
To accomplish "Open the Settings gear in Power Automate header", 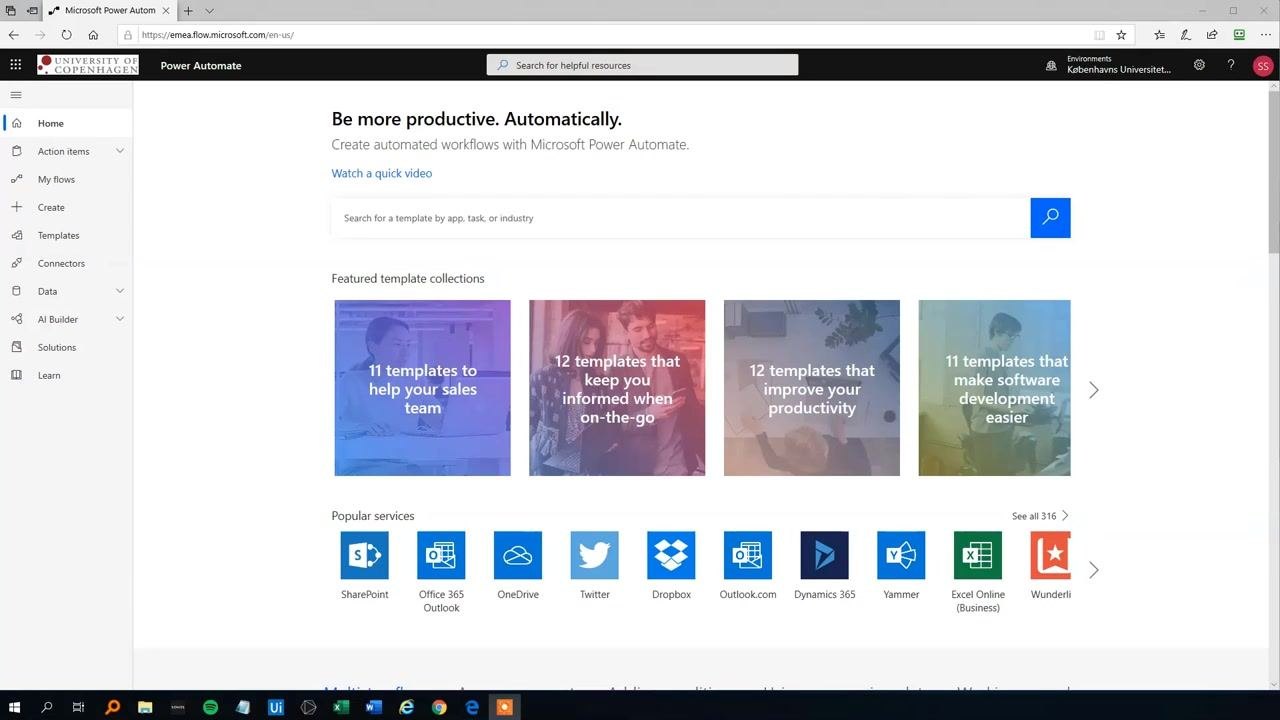I will 1199,65.
